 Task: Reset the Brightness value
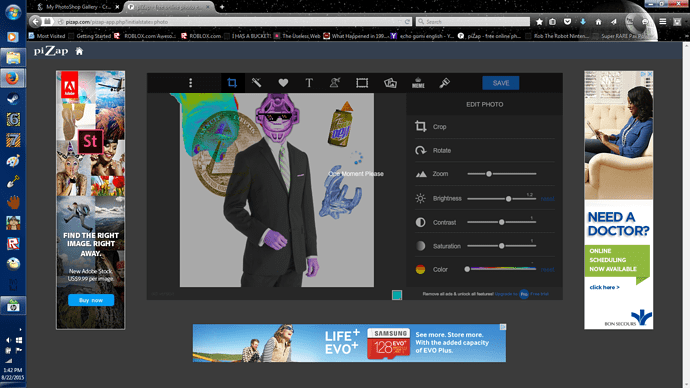click(x=547, y=199)
